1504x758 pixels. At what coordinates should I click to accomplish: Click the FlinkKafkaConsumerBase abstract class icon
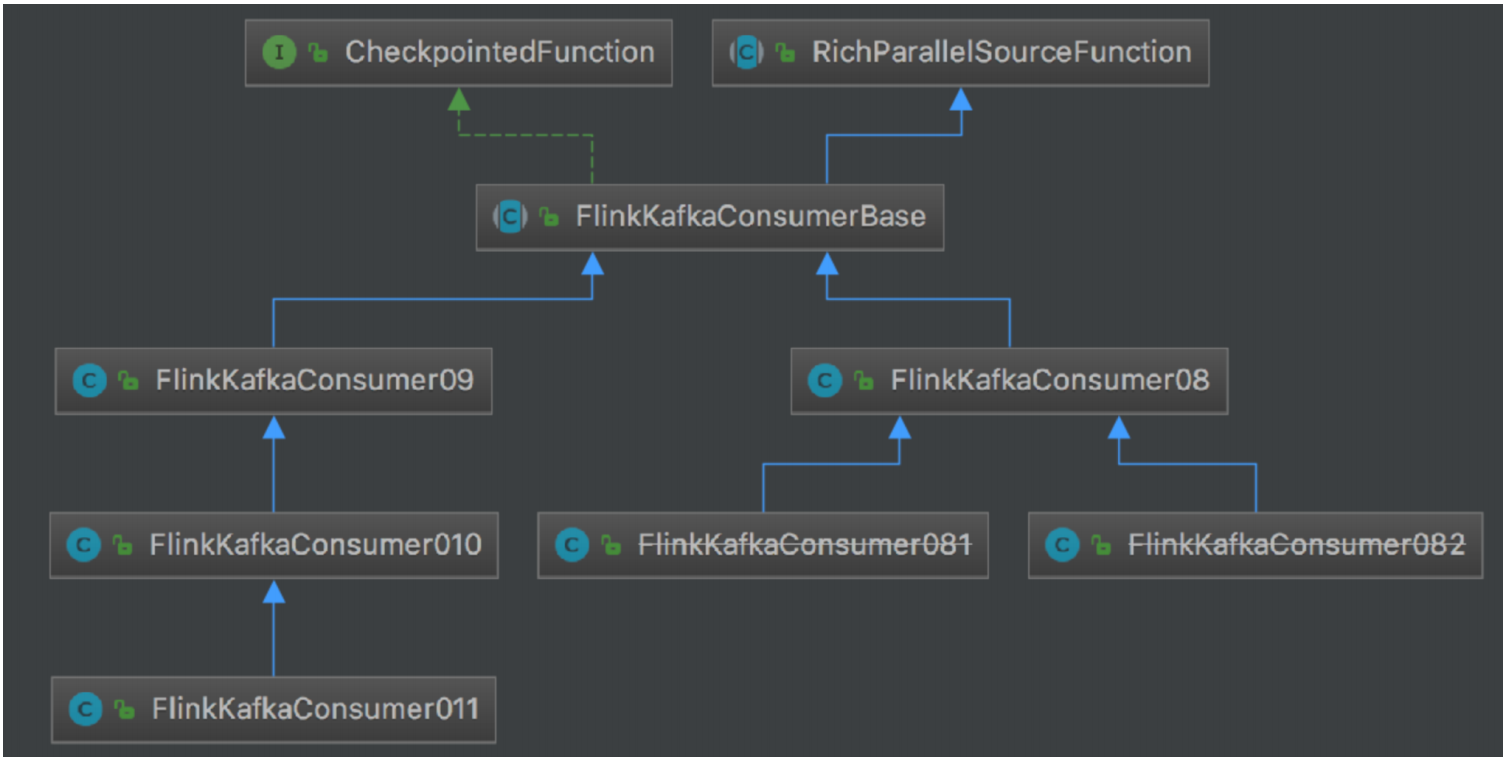(510, 216)
